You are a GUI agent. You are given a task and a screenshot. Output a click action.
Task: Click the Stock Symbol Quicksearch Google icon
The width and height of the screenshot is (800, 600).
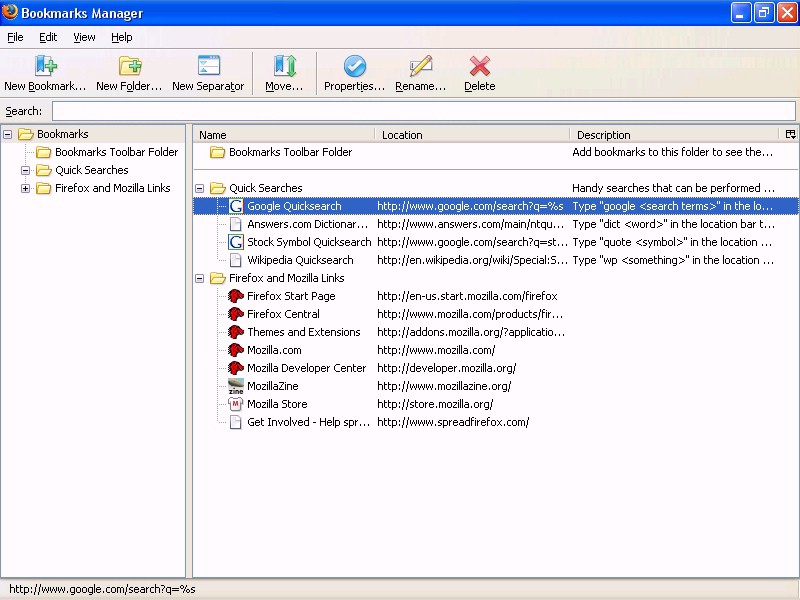(x=236, y=242)
